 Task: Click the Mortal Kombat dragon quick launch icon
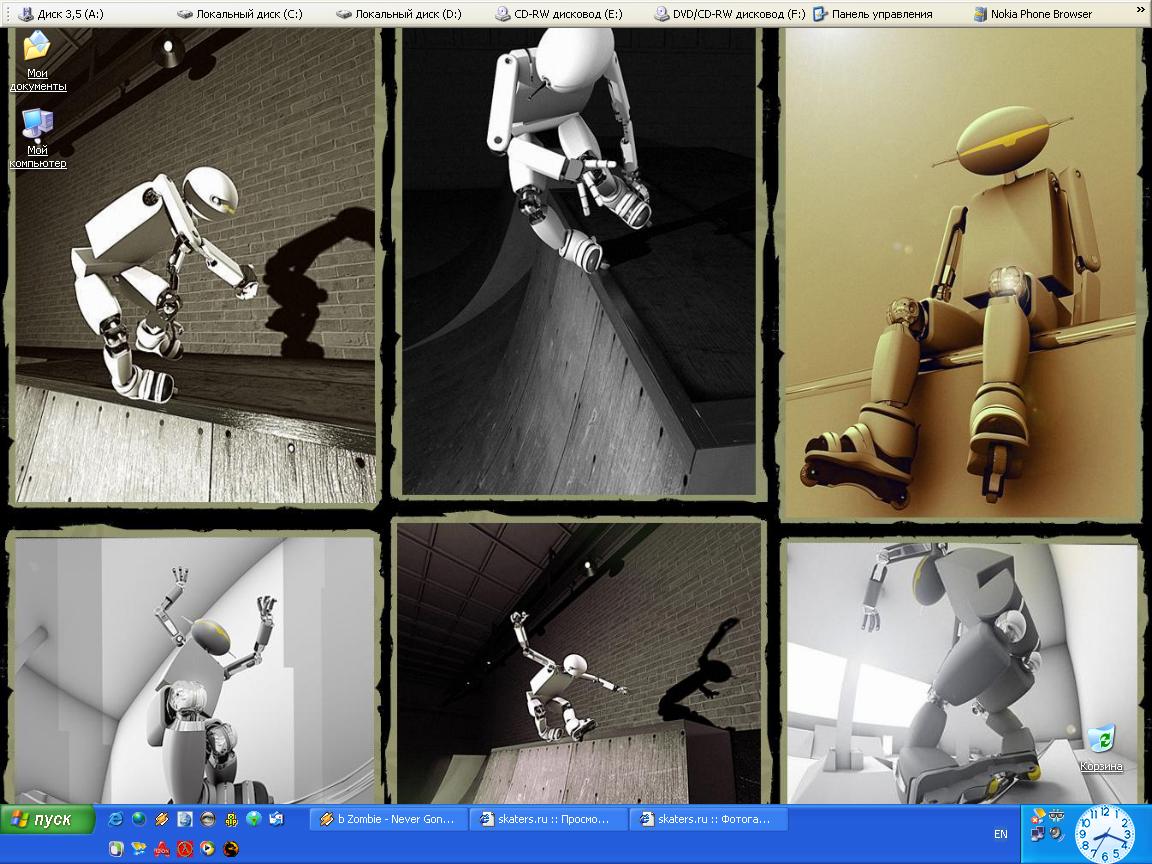231,849
